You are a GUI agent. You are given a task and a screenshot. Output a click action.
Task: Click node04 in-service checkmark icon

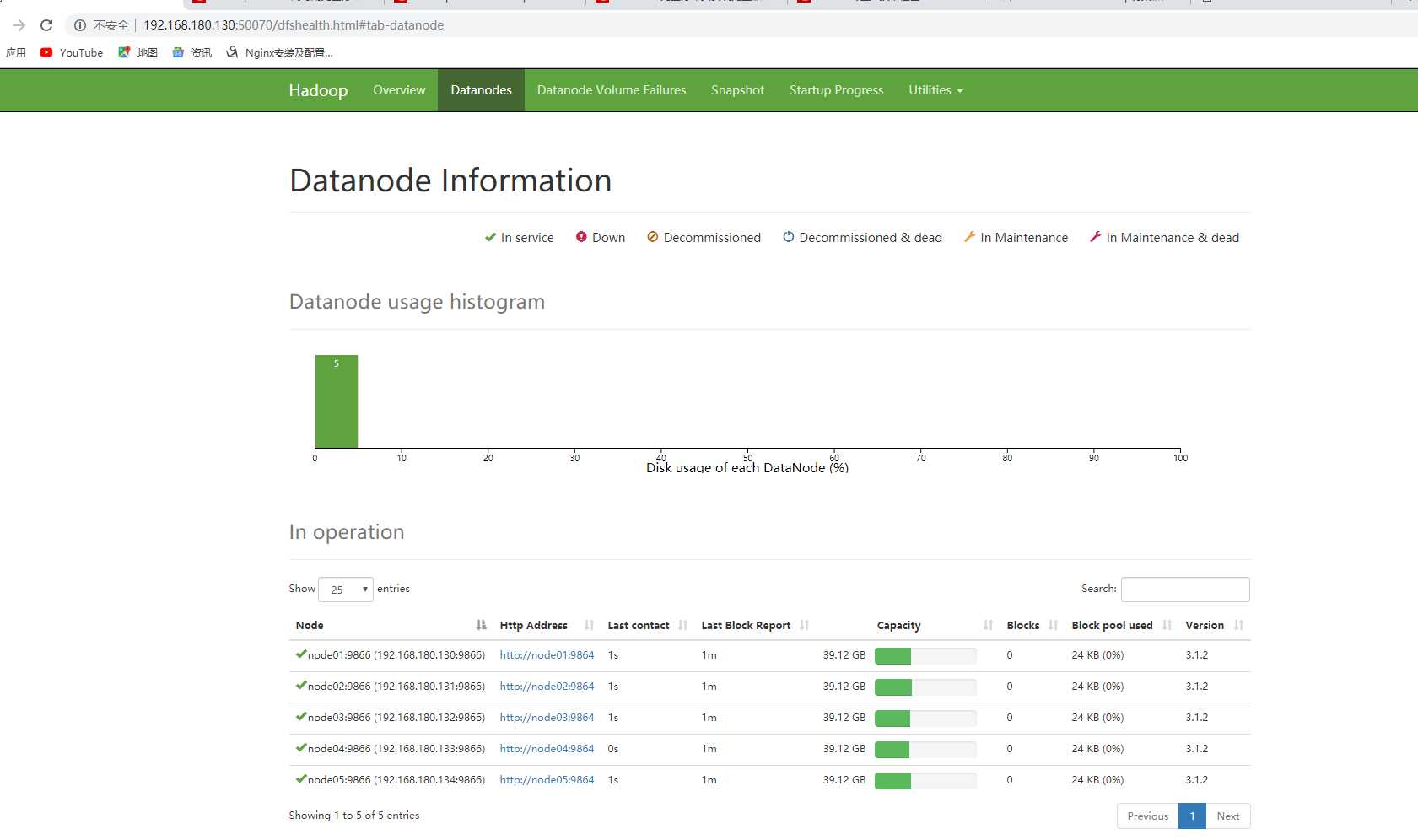click(x=301, y=747)
